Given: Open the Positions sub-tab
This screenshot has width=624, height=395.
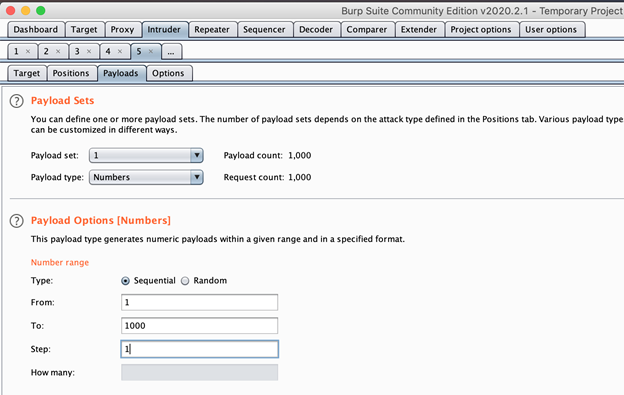Looking at the screenshot, I should point(71,73).
